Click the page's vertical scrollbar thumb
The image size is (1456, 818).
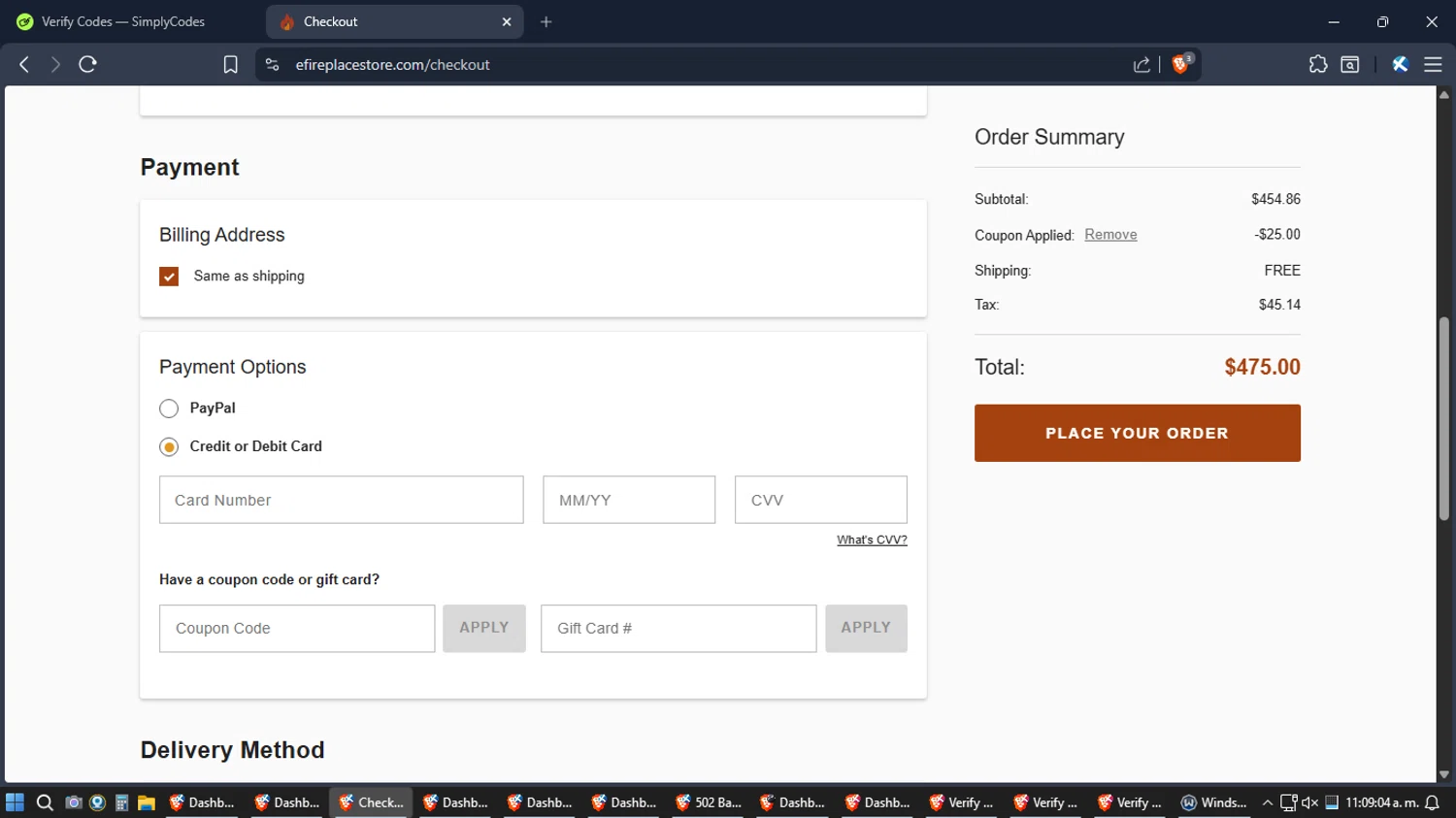click(1444, 419)
